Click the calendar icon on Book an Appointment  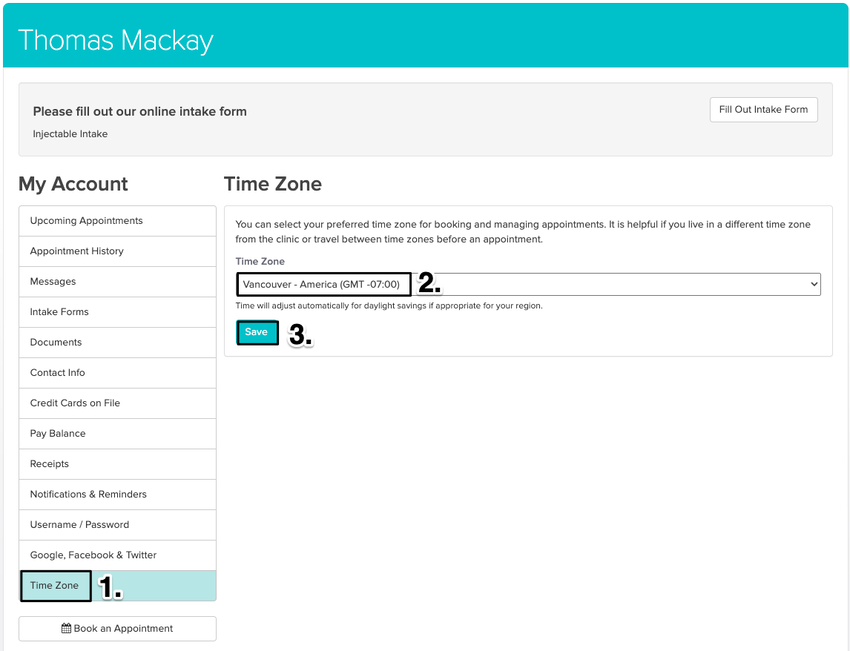(65, 628)
